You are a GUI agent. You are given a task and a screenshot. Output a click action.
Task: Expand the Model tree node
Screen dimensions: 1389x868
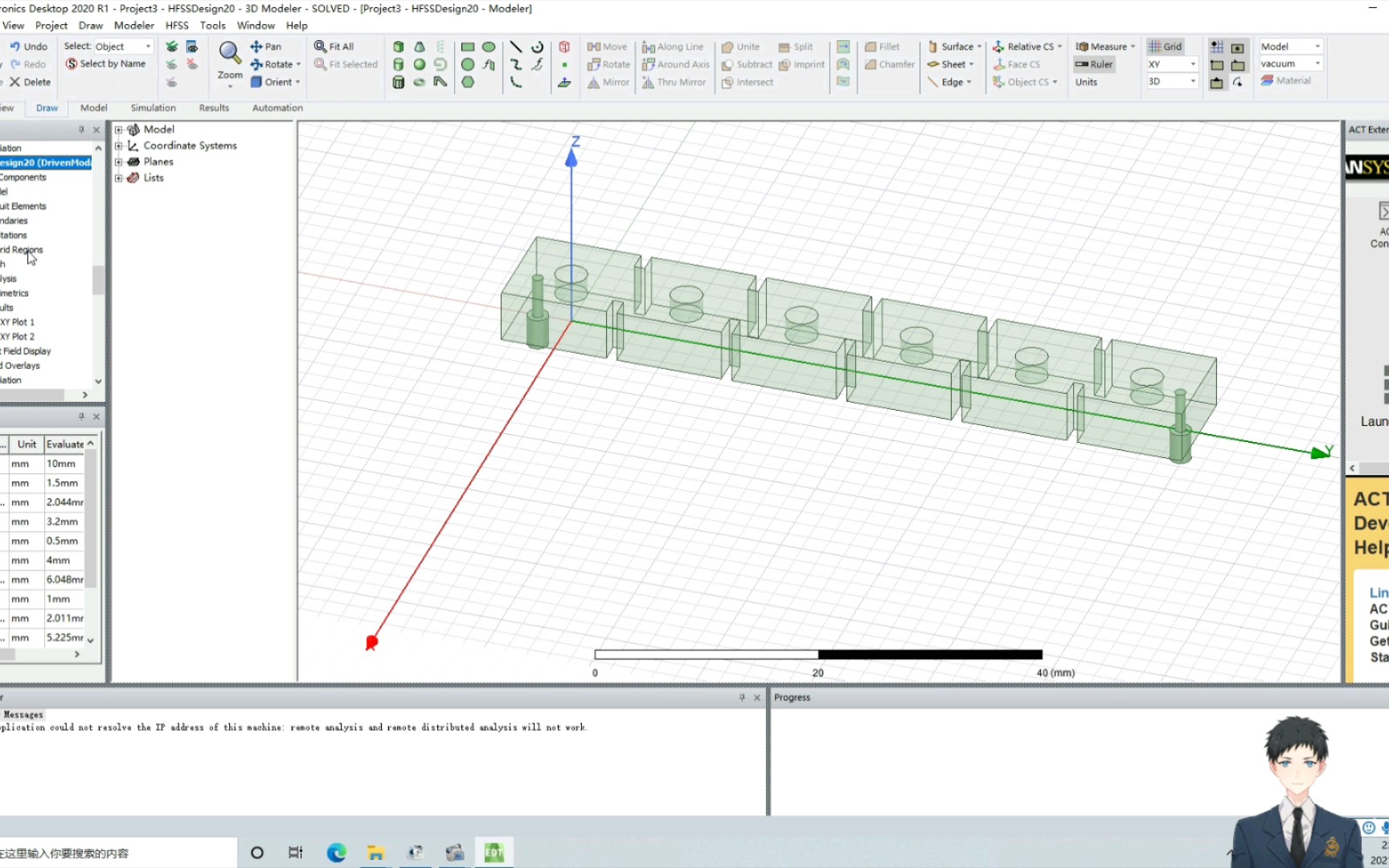tap(118, 129)
